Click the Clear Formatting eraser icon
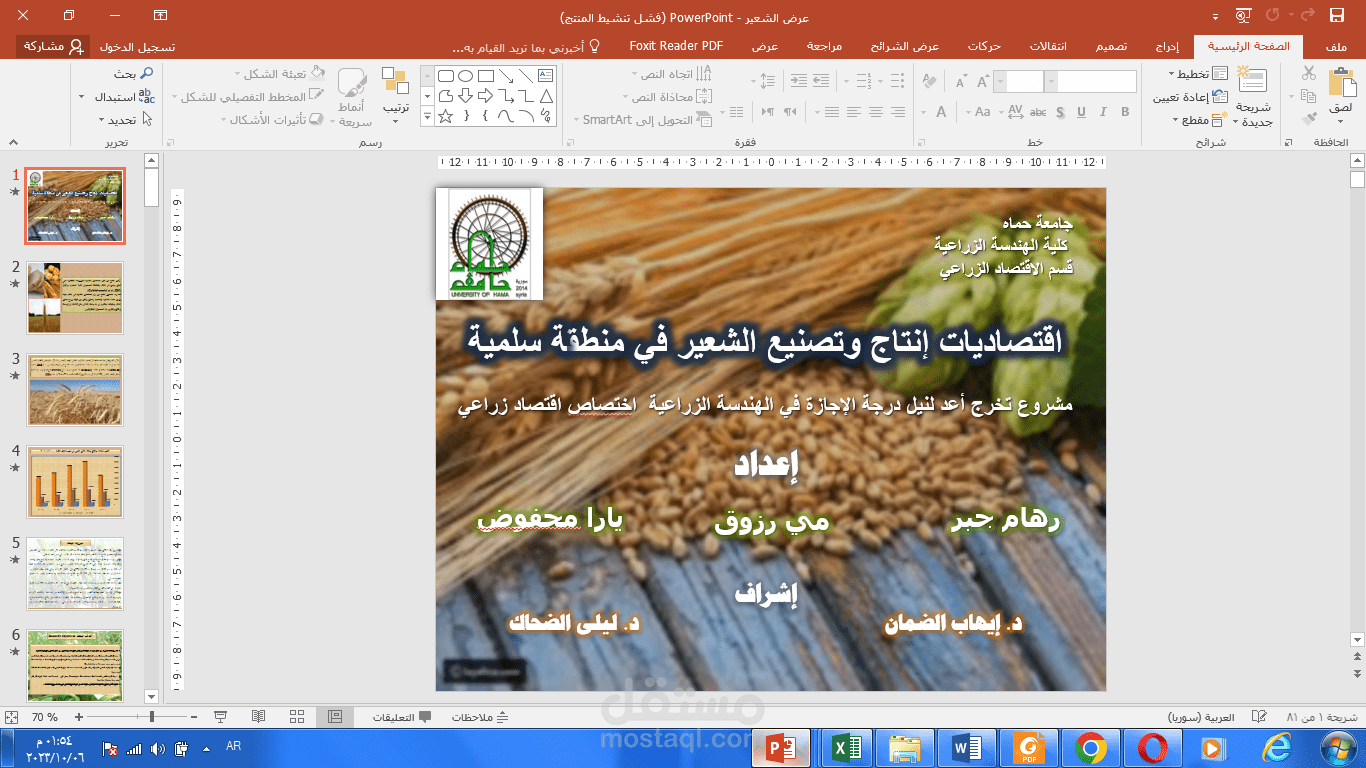Image resolution: width=1366 pixels, height=768 pixels. (929, 82)
